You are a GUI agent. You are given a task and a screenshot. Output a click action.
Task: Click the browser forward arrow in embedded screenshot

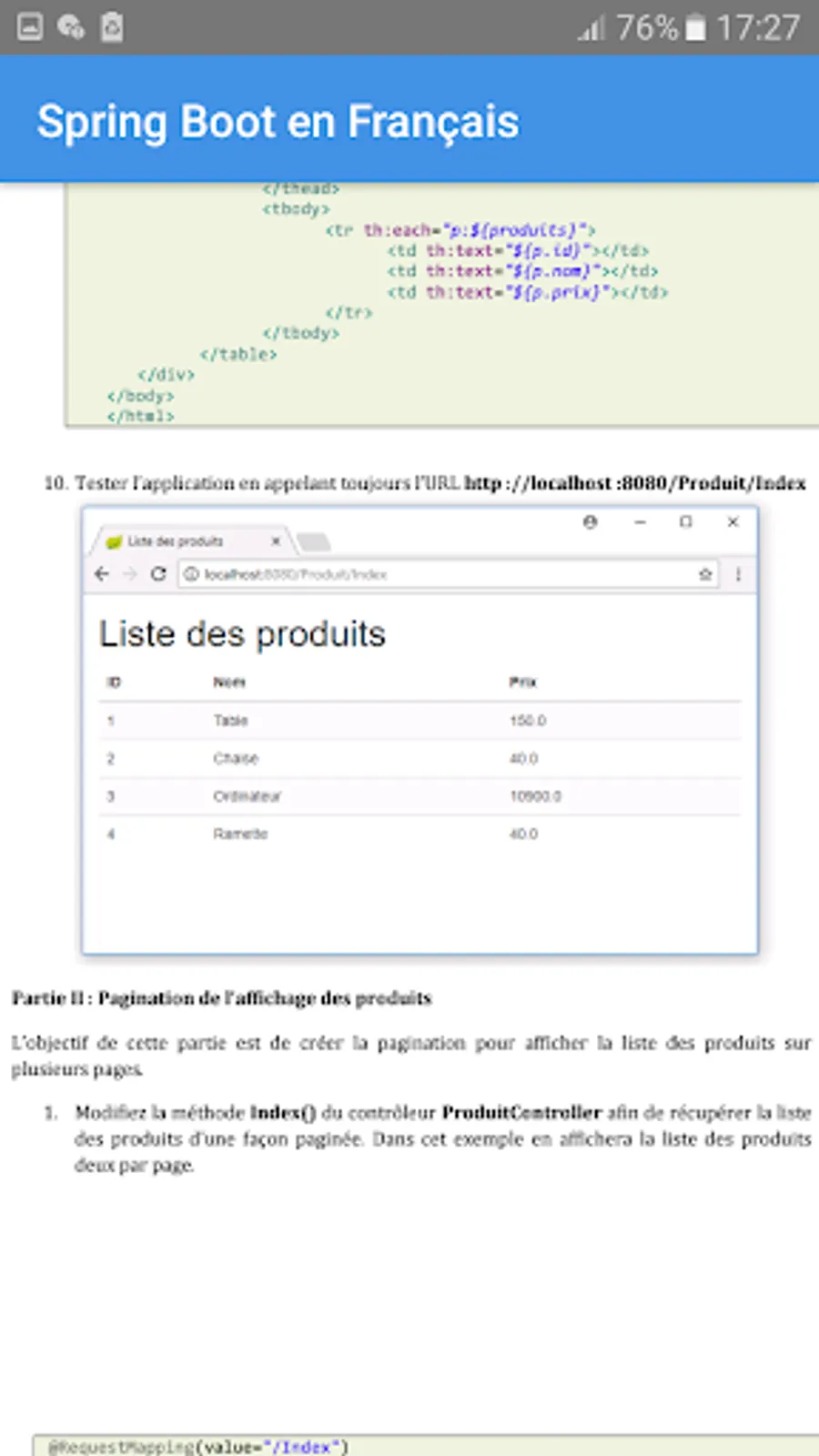129,574
